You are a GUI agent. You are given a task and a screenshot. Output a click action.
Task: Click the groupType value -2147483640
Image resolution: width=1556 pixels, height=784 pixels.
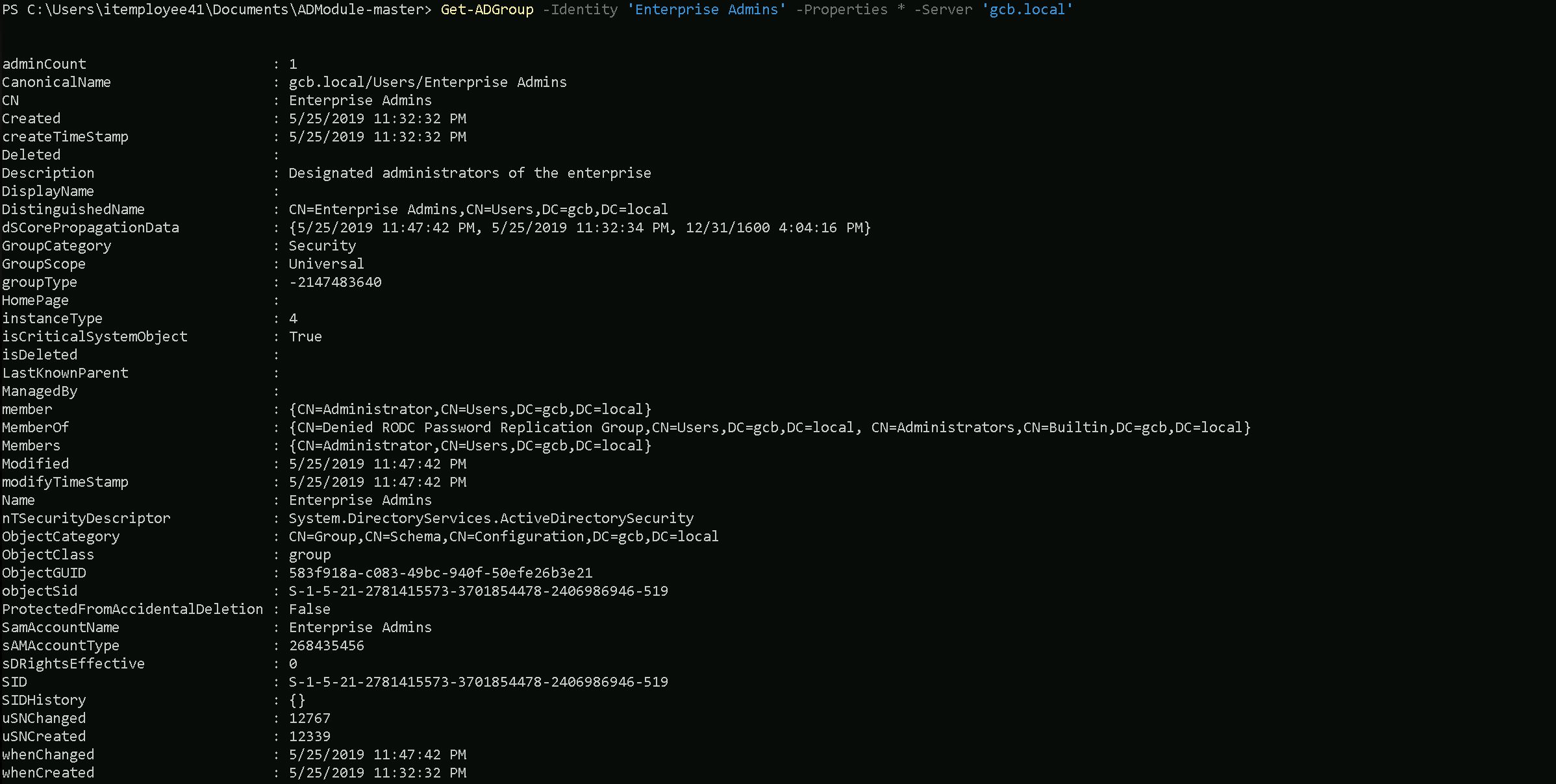(x=335, y=282)
